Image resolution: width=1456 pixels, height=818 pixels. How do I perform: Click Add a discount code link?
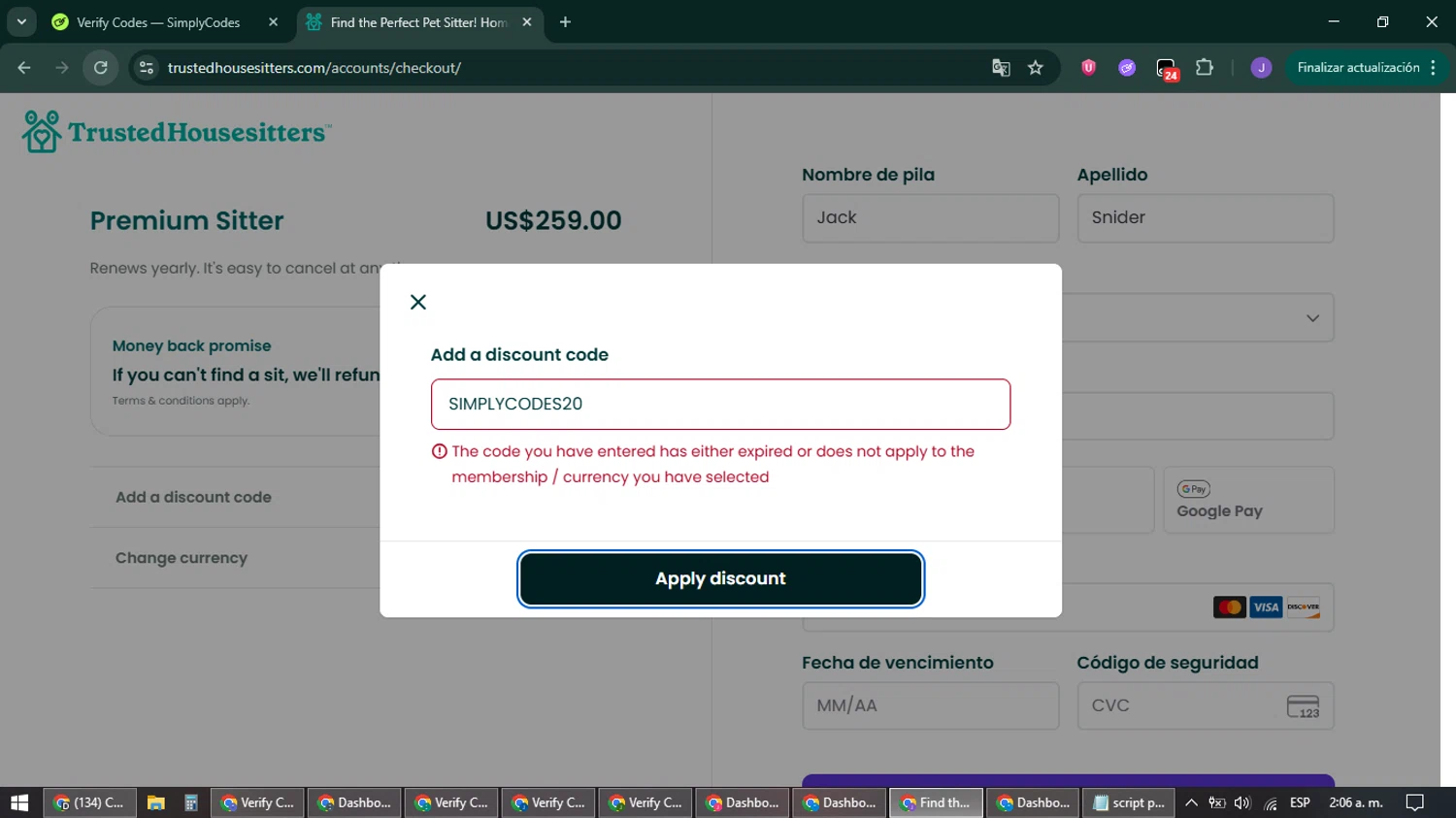[193, 497]
